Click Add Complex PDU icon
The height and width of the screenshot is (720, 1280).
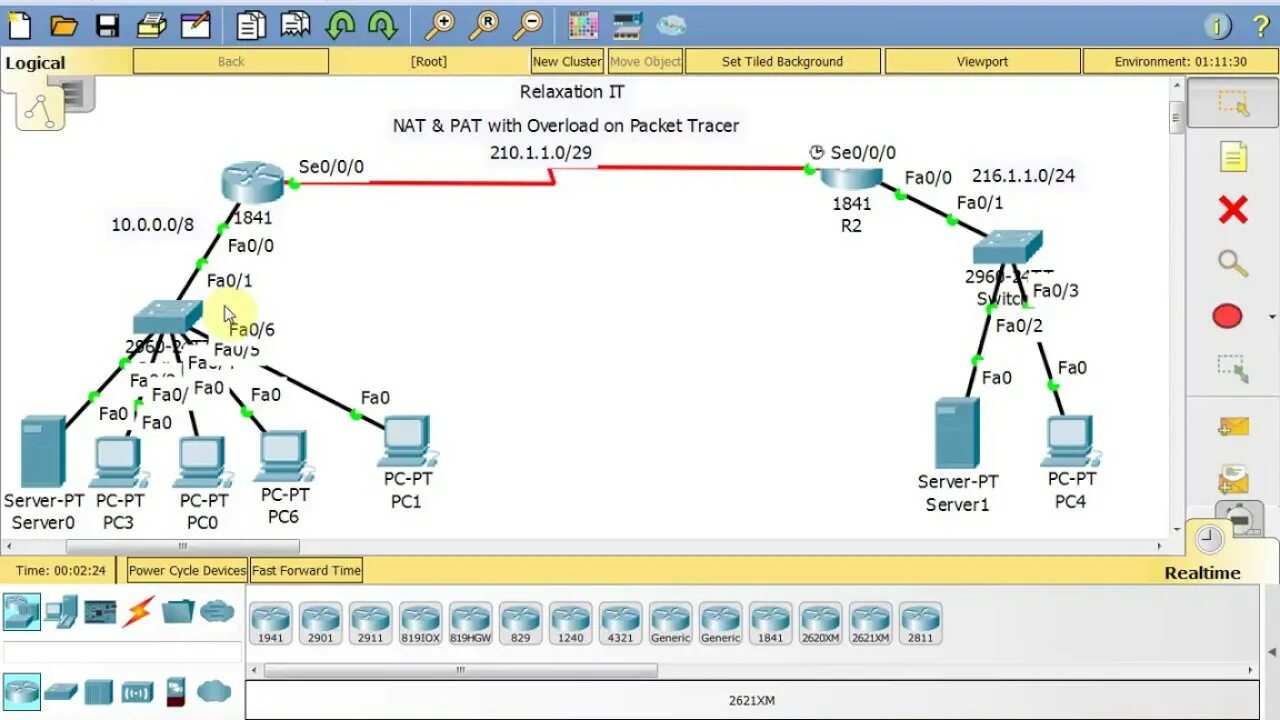(1233, 480)
